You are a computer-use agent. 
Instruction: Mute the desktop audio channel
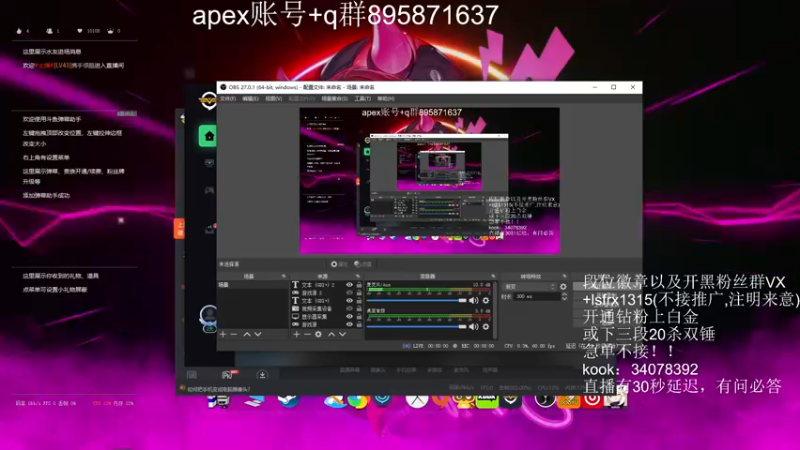tap(473, 327)
